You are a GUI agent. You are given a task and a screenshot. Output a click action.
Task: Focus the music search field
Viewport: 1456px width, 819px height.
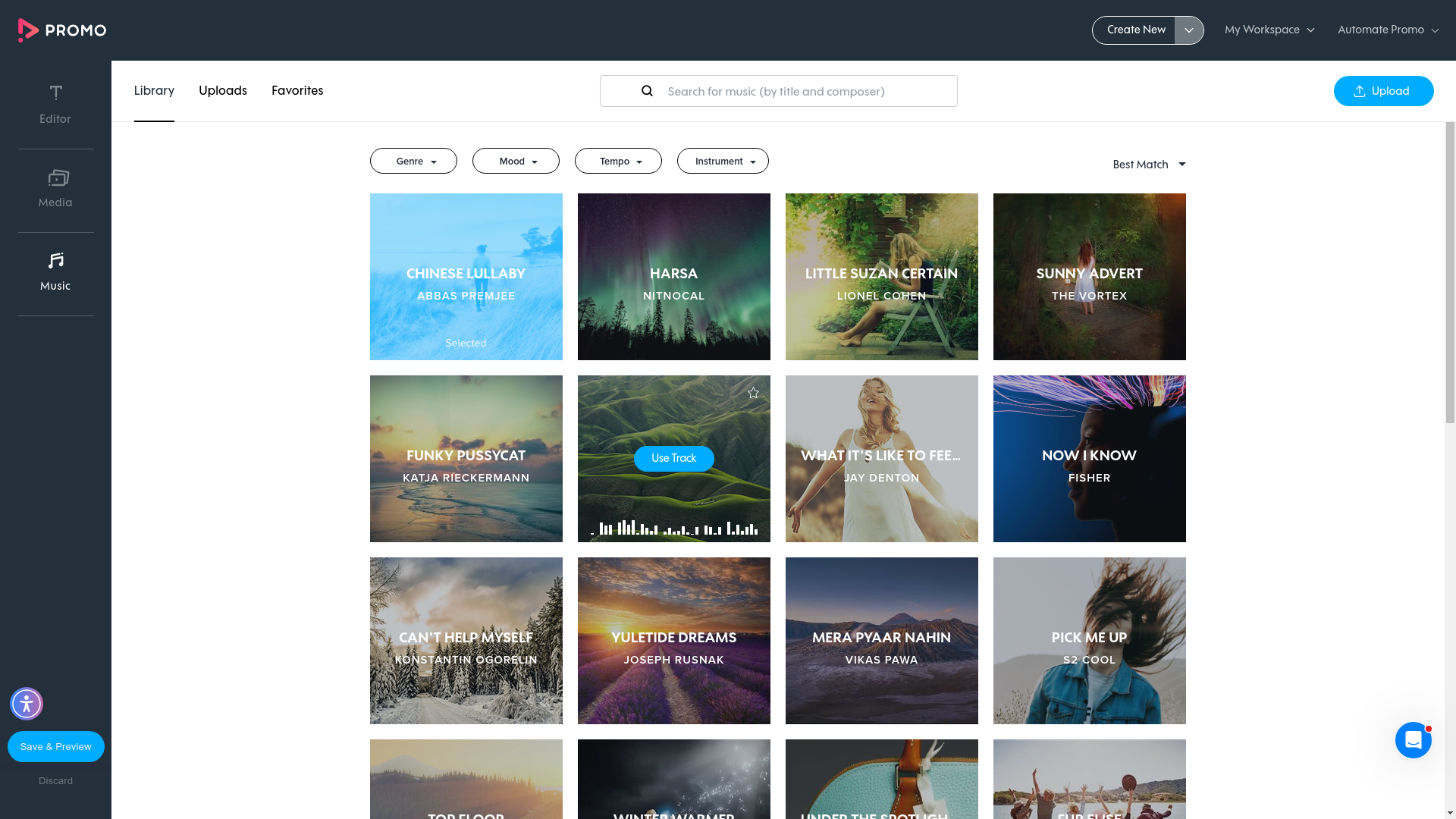point(778,91)
